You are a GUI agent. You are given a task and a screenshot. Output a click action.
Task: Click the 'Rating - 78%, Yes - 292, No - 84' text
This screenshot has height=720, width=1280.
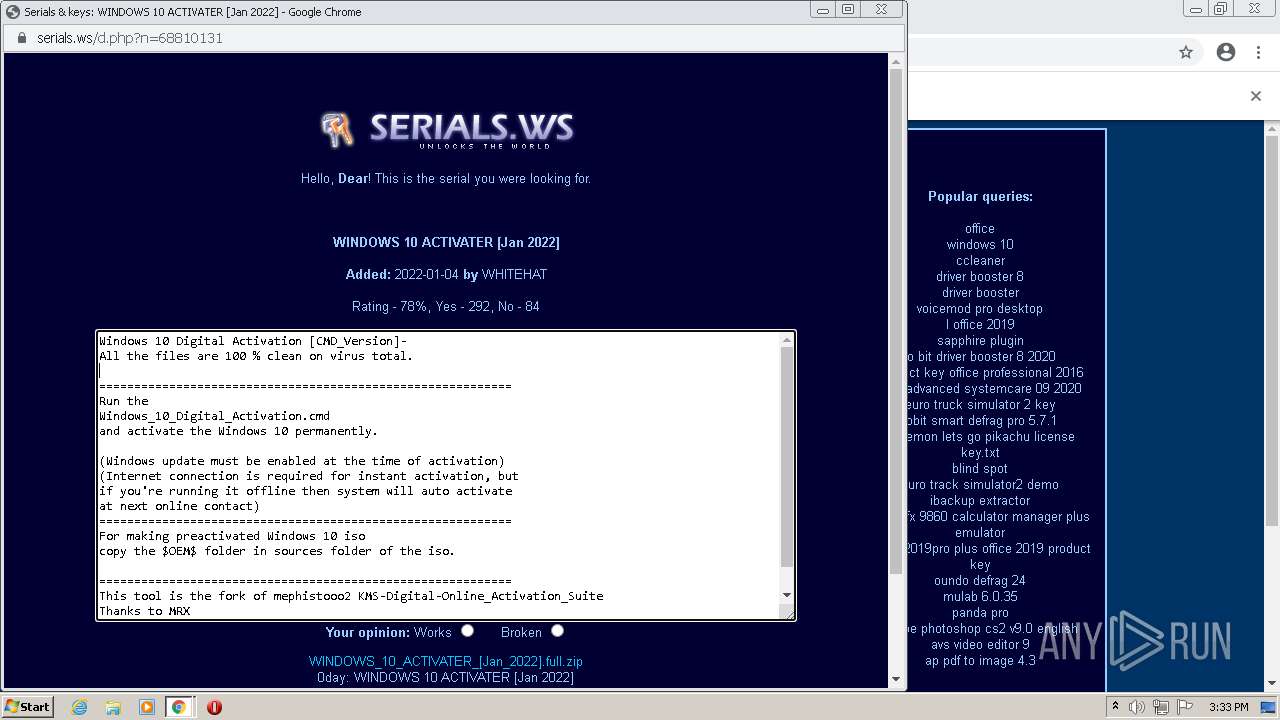click(x=446, y=306)
